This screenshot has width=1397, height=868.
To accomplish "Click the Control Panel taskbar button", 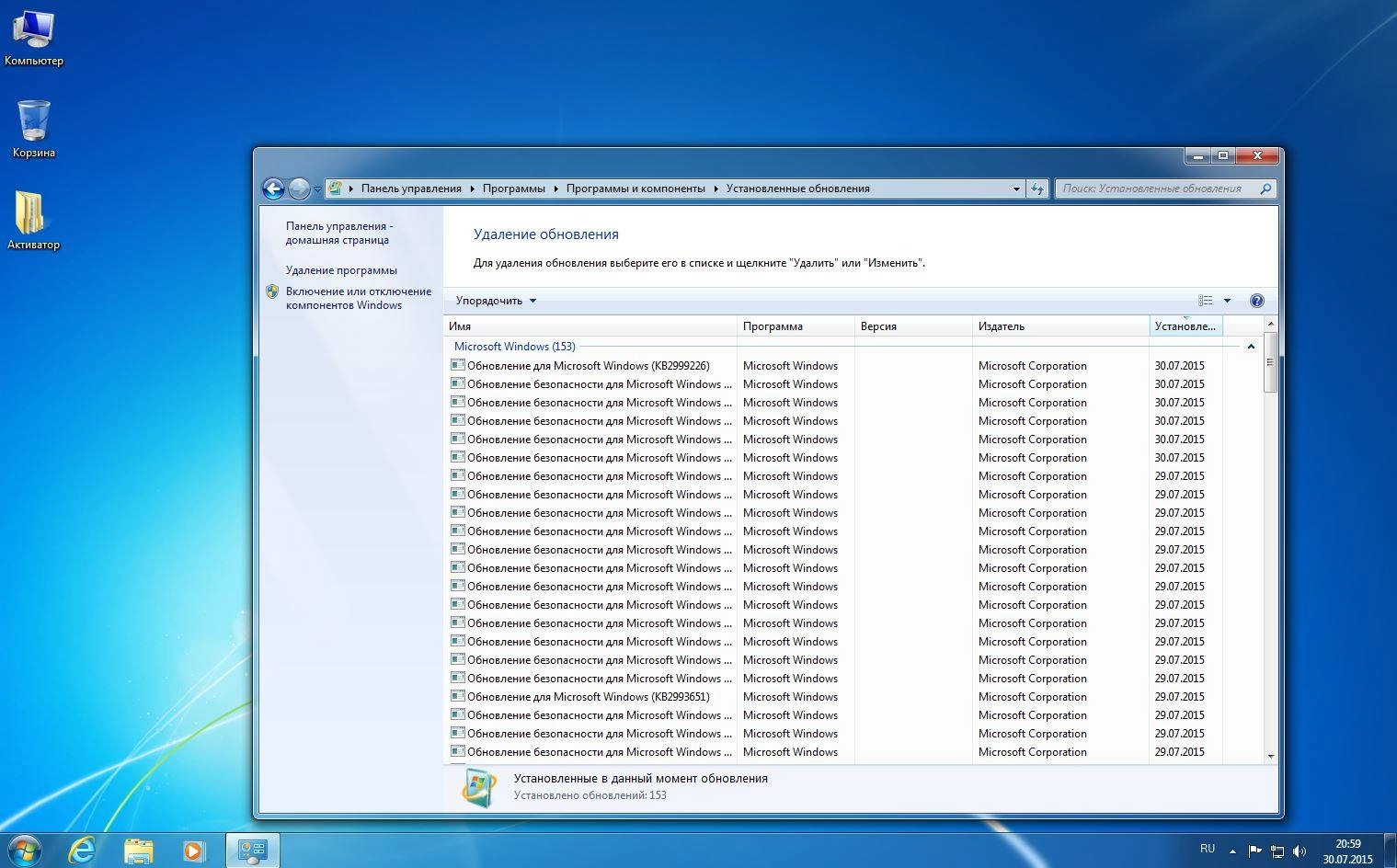I will click(x=252, y=851).
